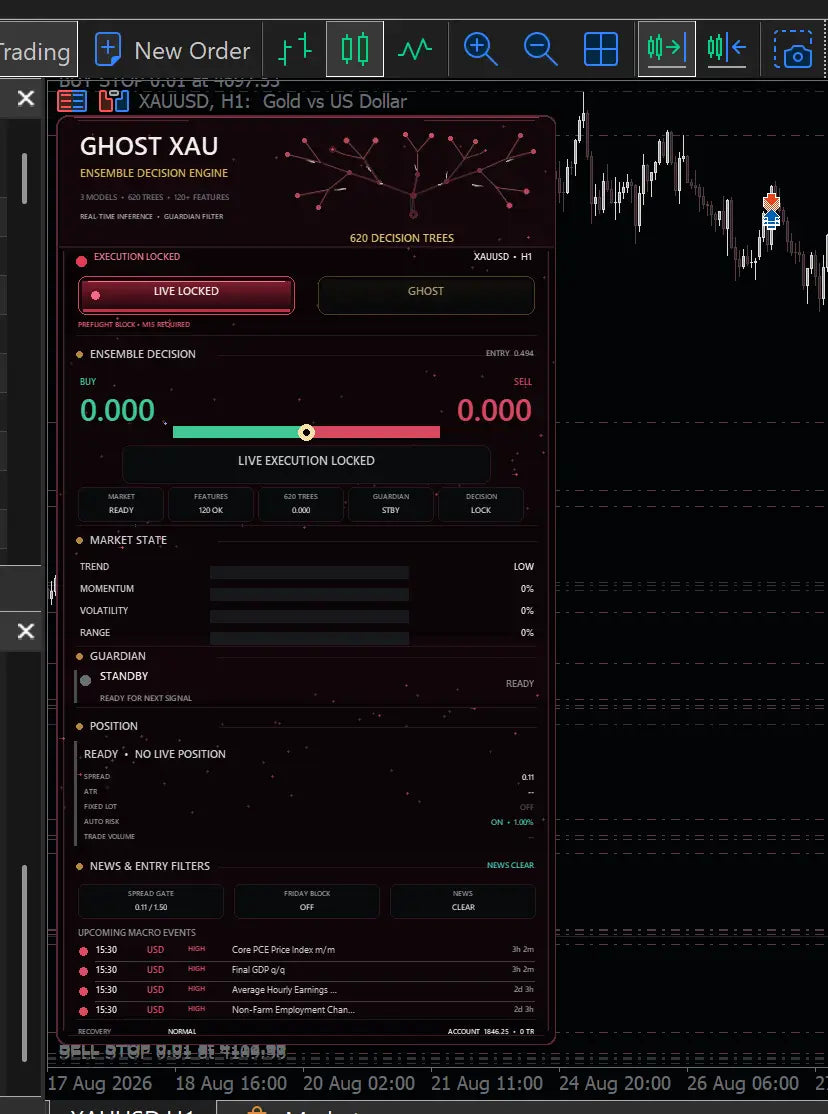828x1114 pixels.
Task: Close the upper left side panel
Action: (26, 98)
